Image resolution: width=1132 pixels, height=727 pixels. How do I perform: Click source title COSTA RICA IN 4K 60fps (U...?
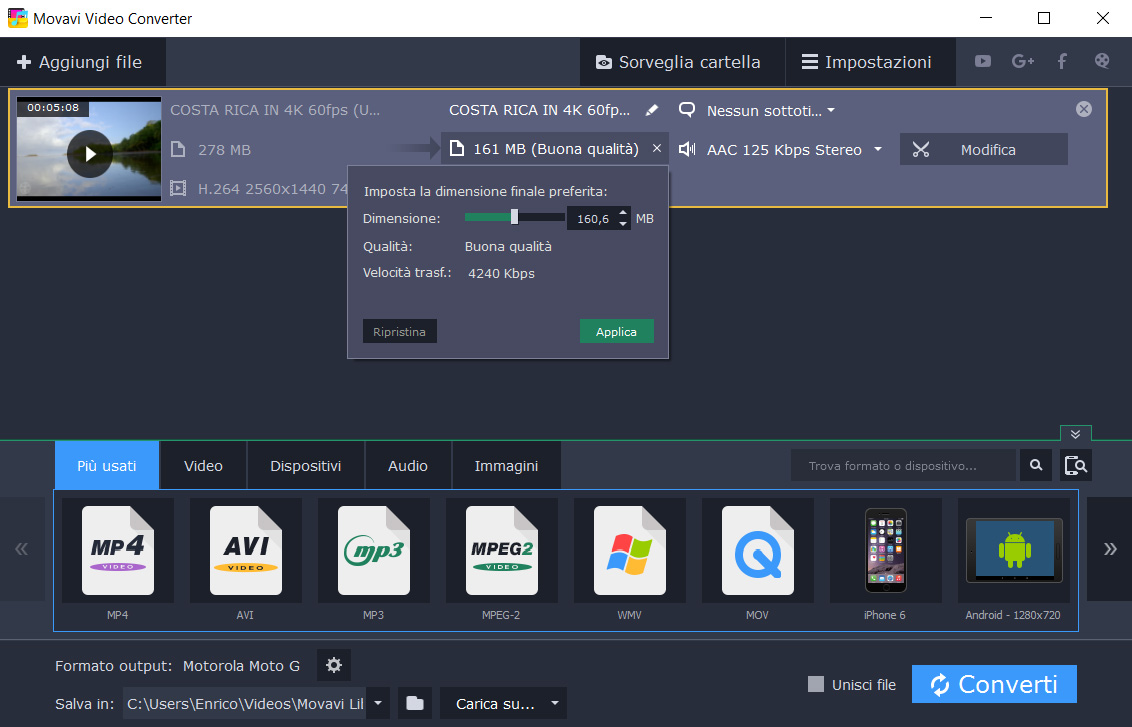click(275, 110)
